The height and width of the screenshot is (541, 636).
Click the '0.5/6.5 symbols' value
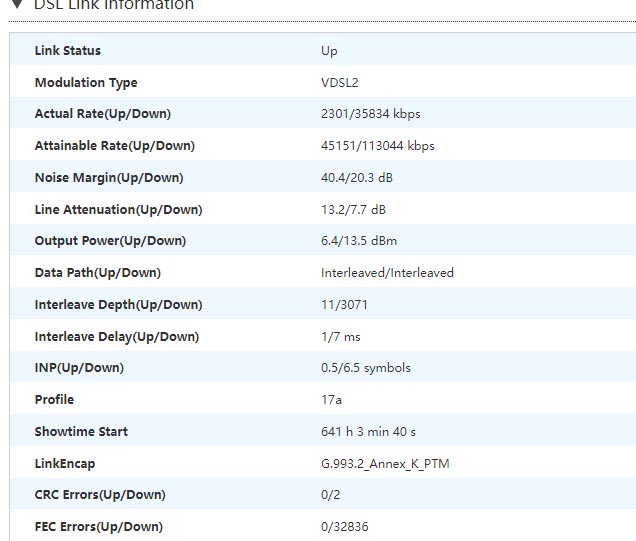(365, 368)
